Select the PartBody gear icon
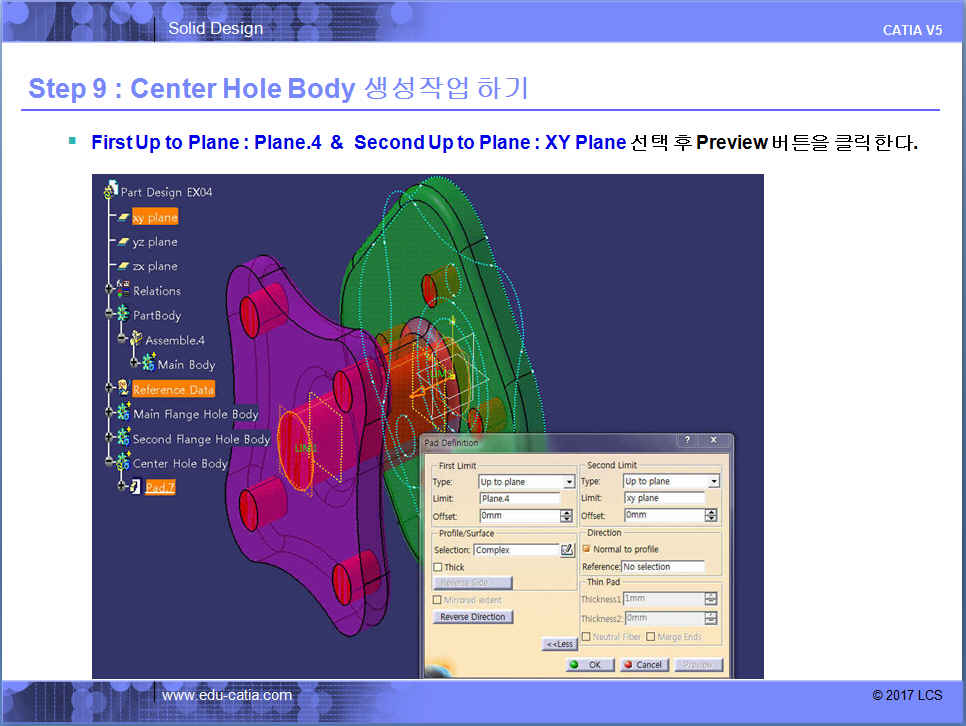 [123, 315]
